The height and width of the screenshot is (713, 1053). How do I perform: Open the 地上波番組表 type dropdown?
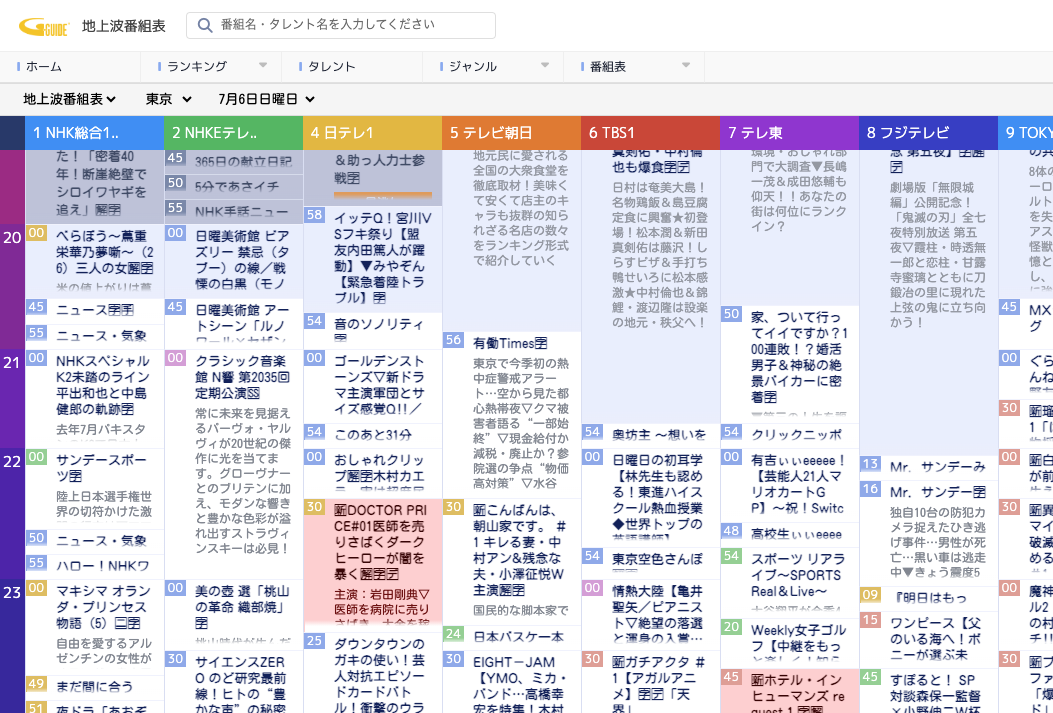coord(70,99)
